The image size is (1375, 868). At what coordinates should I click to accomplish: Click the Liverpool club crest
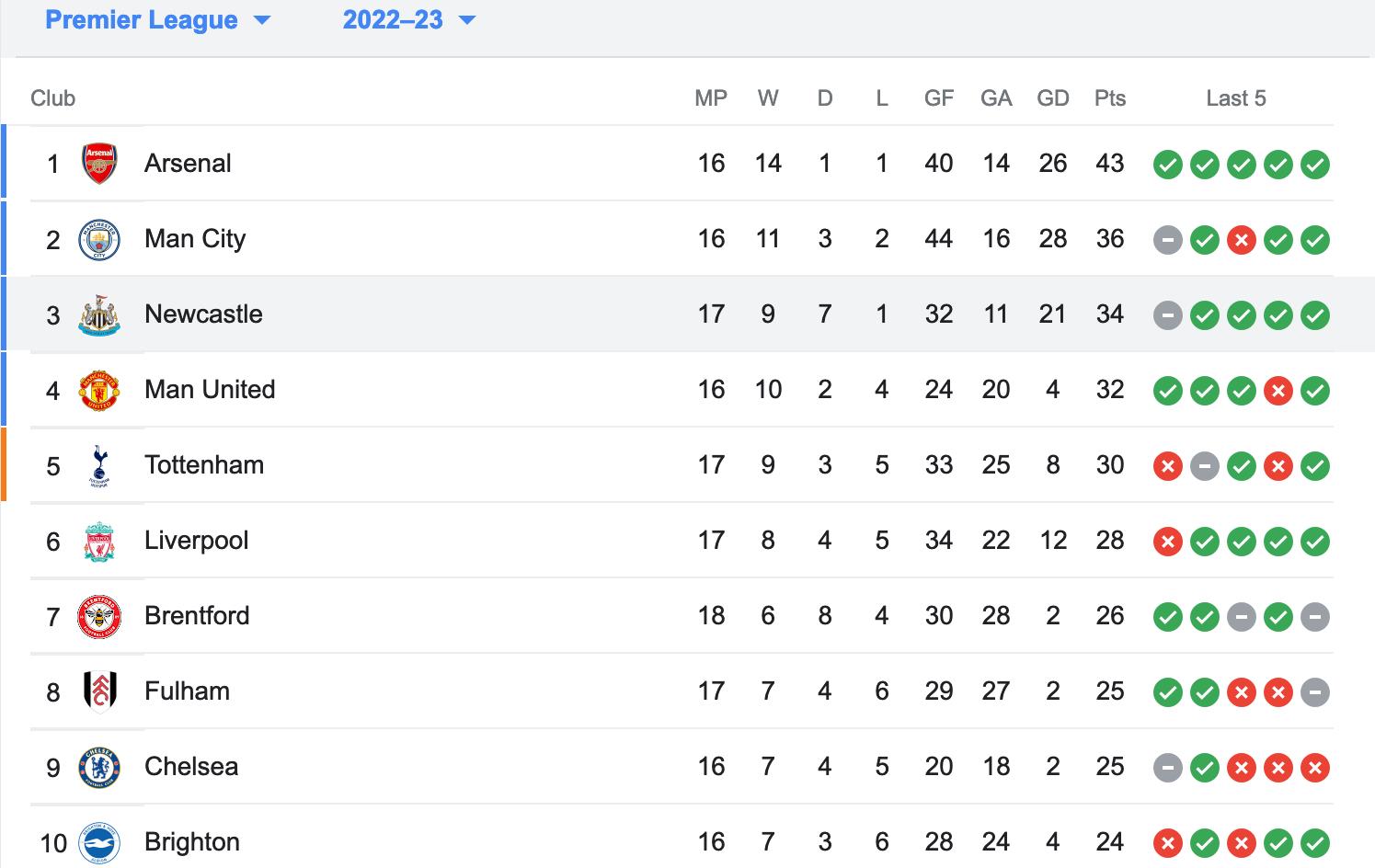[x=99, y=541]
